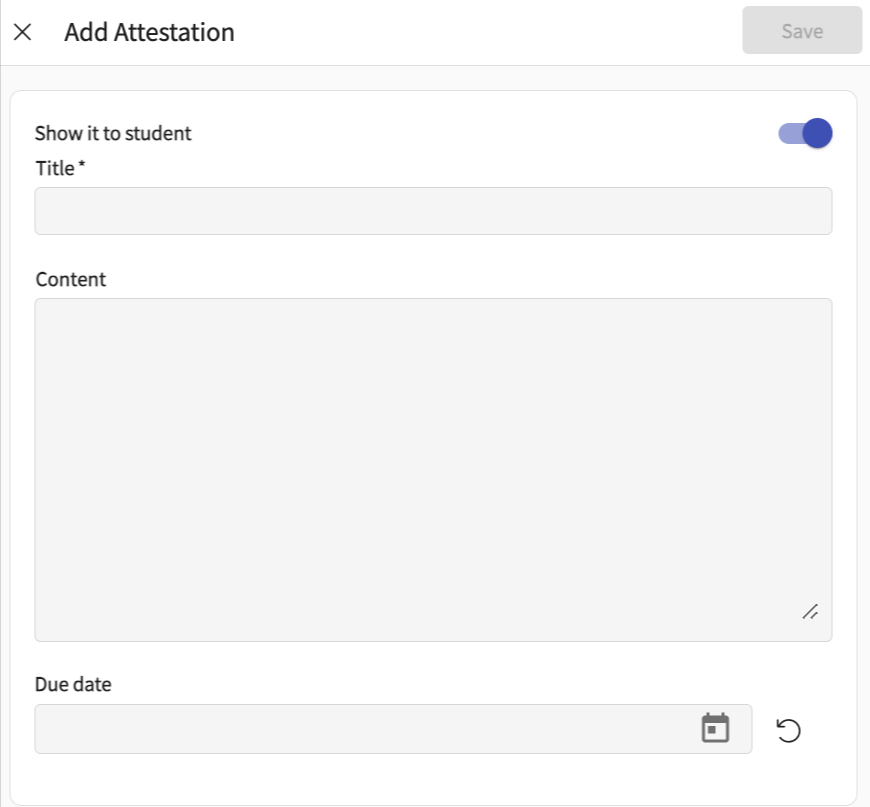Viewport: 870px width, 807px height.
Task: Click inside the Content text area
Action: pos(433,470)
